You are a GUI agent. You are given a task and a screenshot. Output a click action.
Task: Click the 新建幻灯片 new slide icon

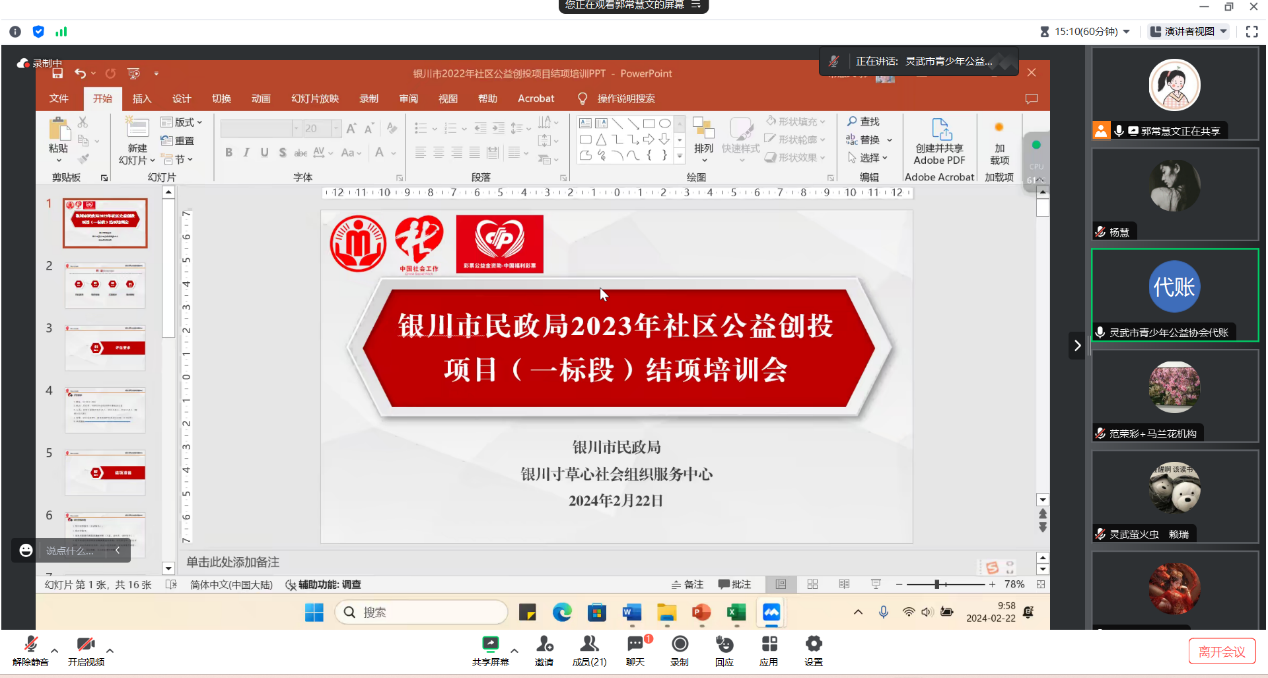click(136, 127)
